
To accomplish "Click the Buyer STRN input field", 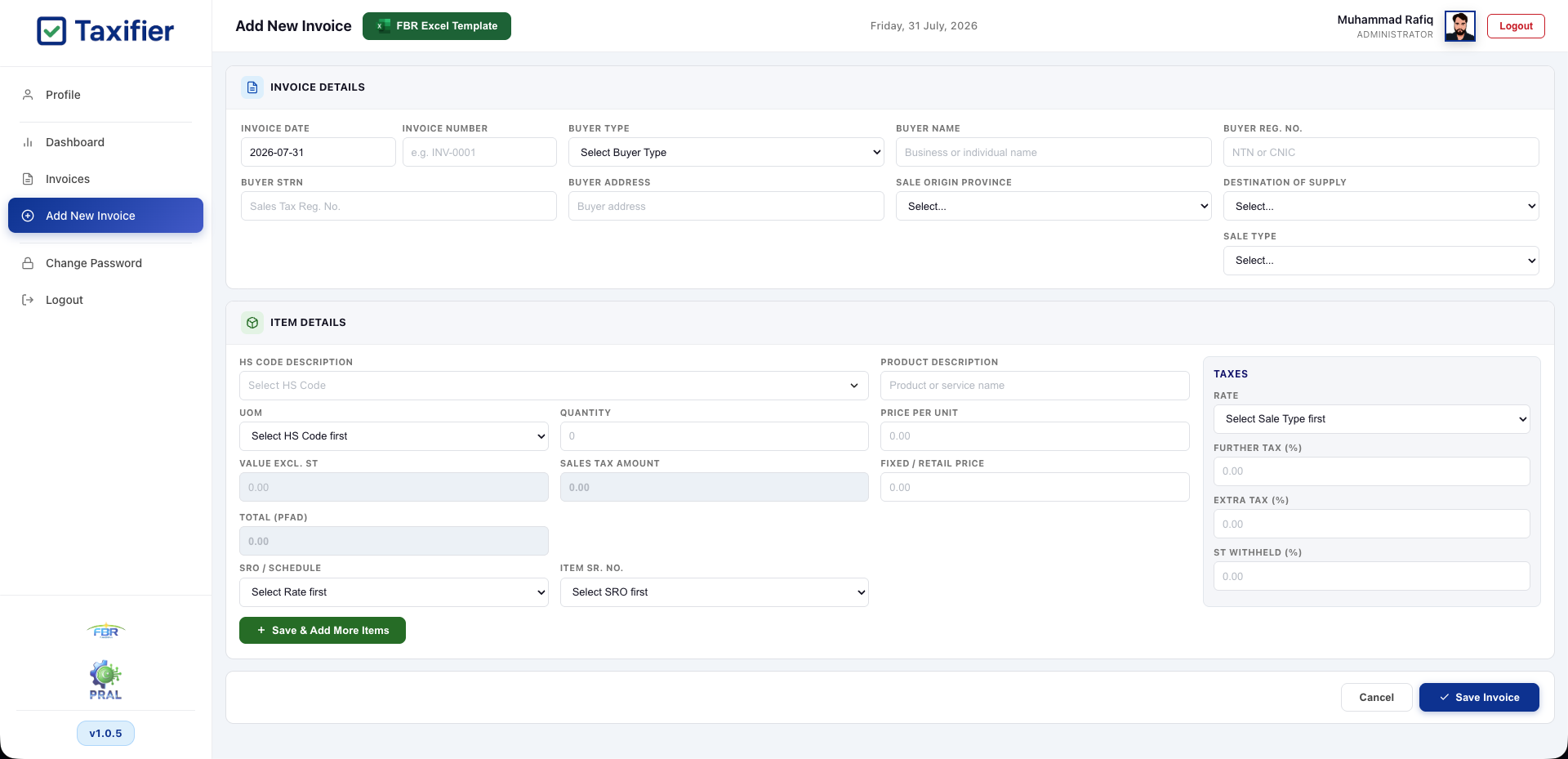I will click(399, 206).
